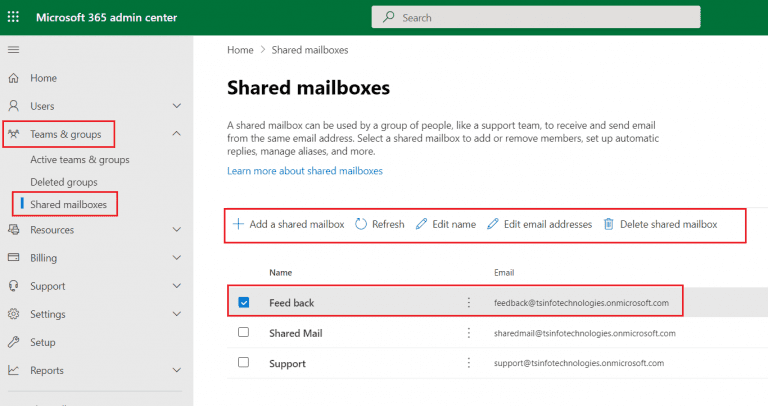Screen dimensions: 768x406
Task: Uncheck the Feed back mailbox checkbox
Action: (243, 302)
